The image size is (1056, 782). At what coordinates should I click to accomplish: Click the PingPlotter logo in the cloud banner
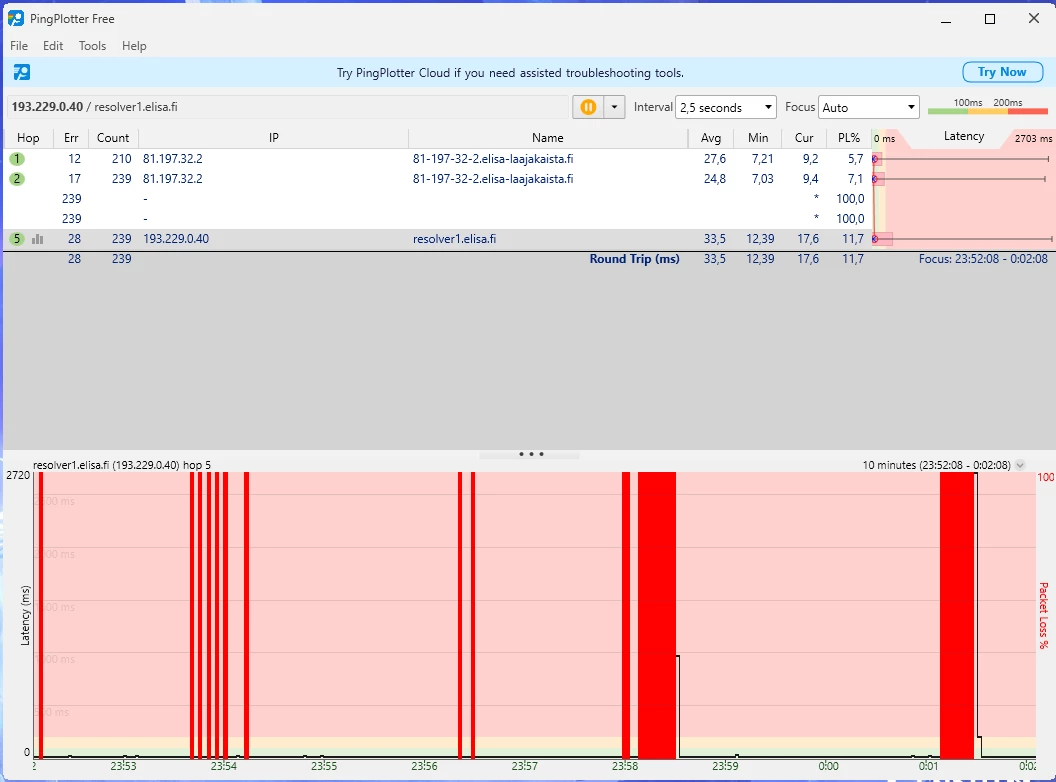[x=22, y=72]
